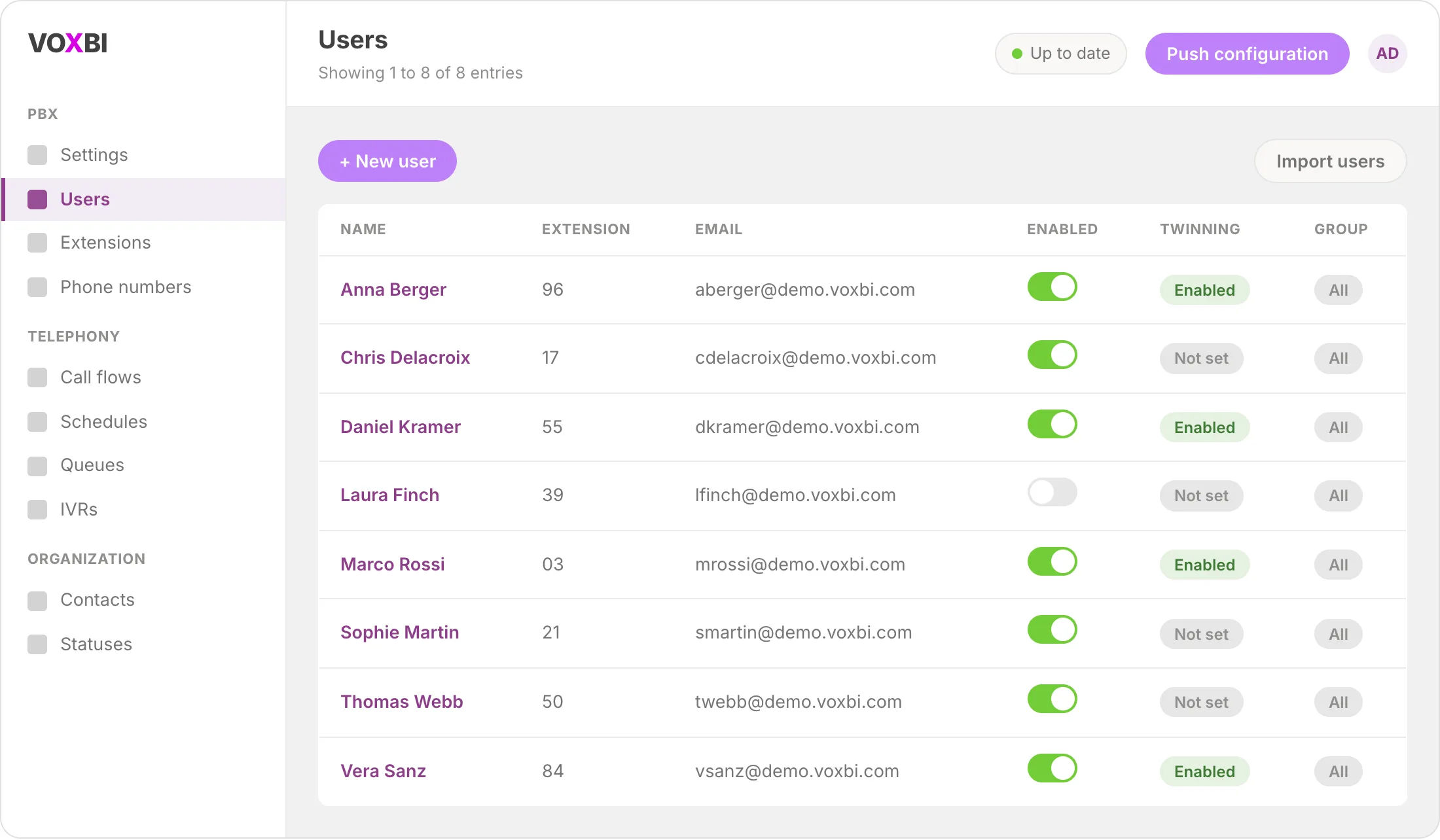Click the New user button

click(x=387, y=161)
